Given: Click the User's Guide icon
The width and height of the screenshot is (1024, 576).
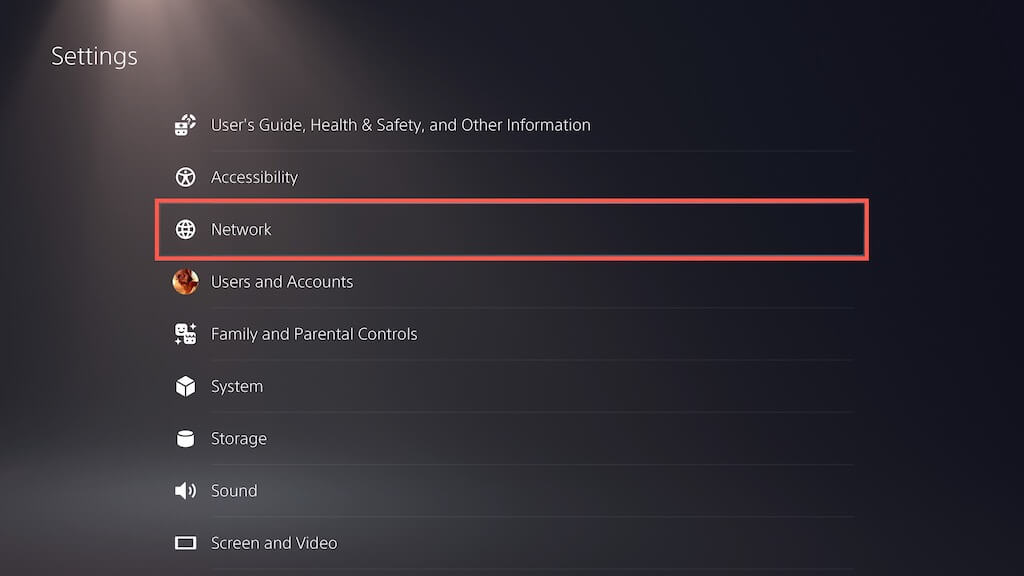Looking at the screenshot, I should [185, 125].
